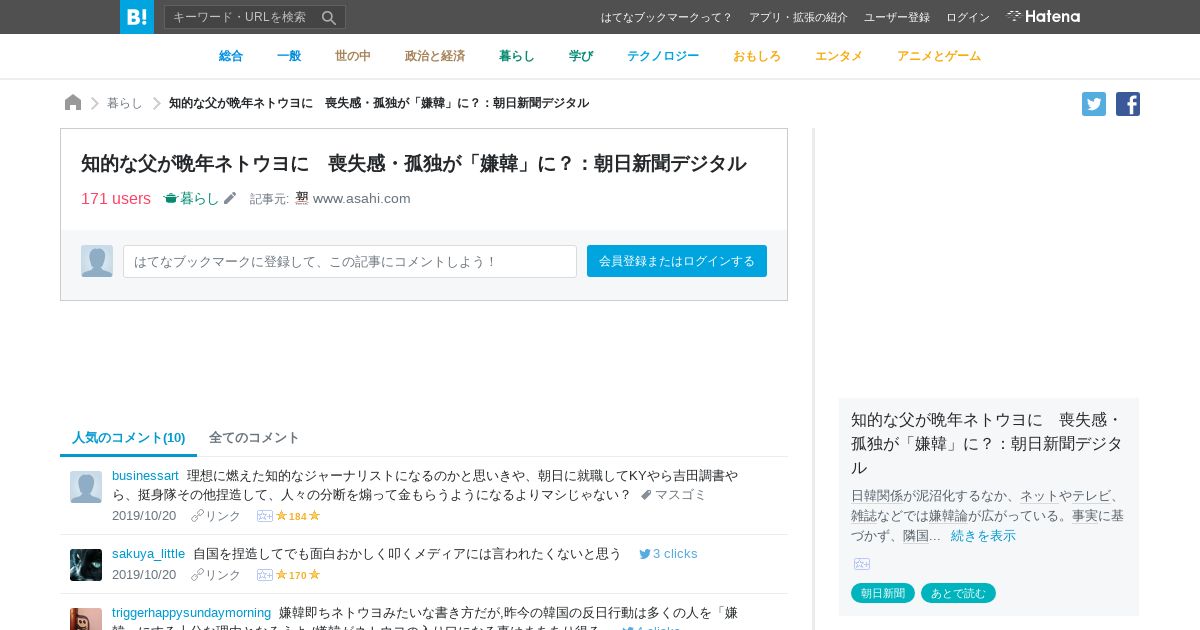The height and width of the screenshot is (630, 1200).
Task: Open リンク permalink of businessart's comment
Action: click(x=216, y=516)
